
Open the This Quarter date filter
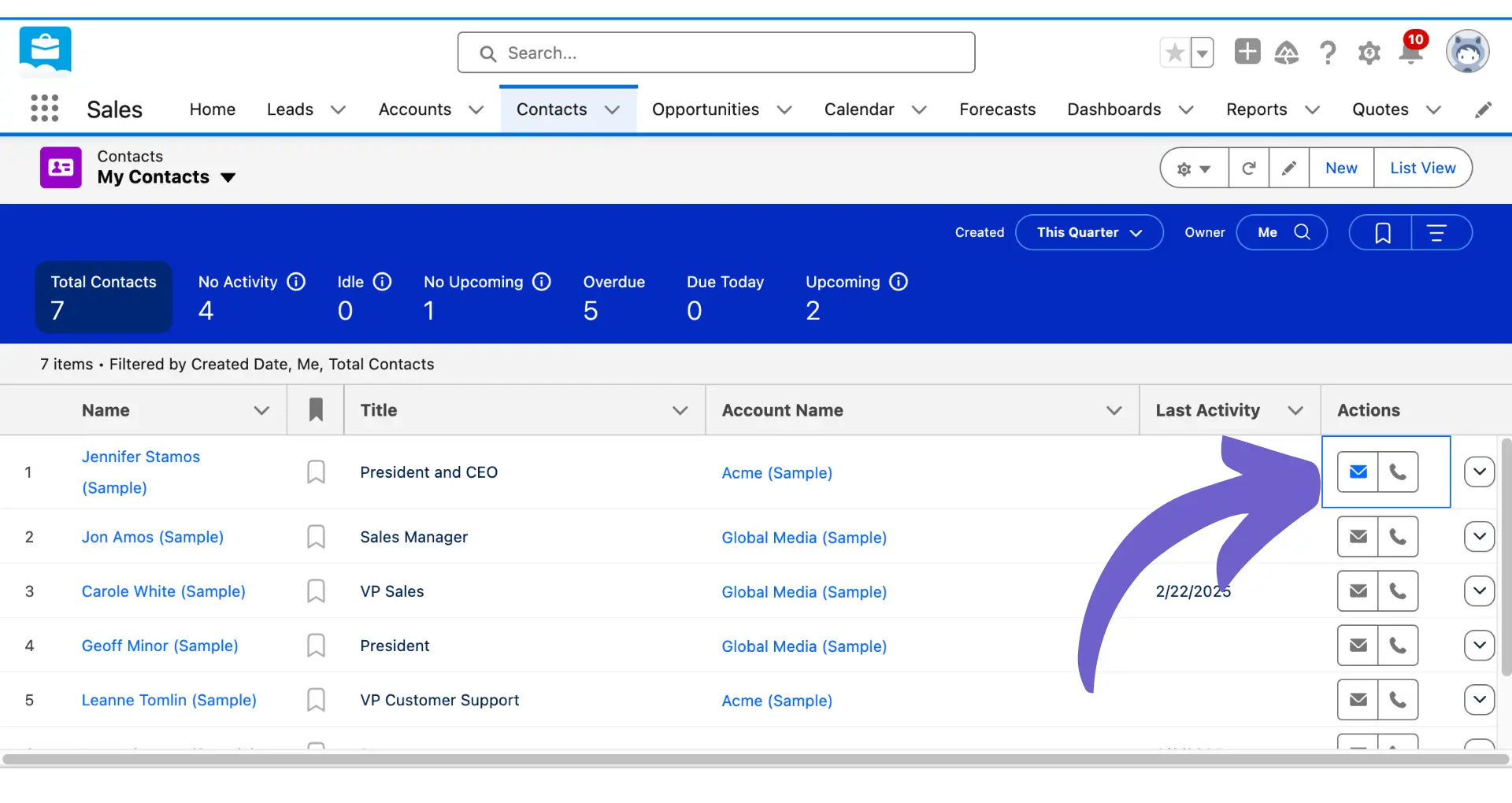click(x=1089, y=232)
